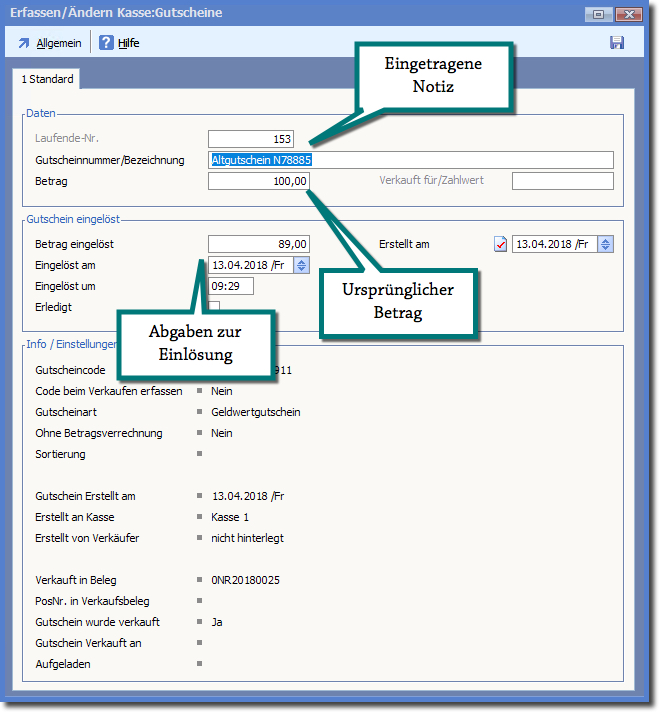This screenshot has width=659, height=712.
Task: Click the Eingelöst am date field
Action: (250, 265)
